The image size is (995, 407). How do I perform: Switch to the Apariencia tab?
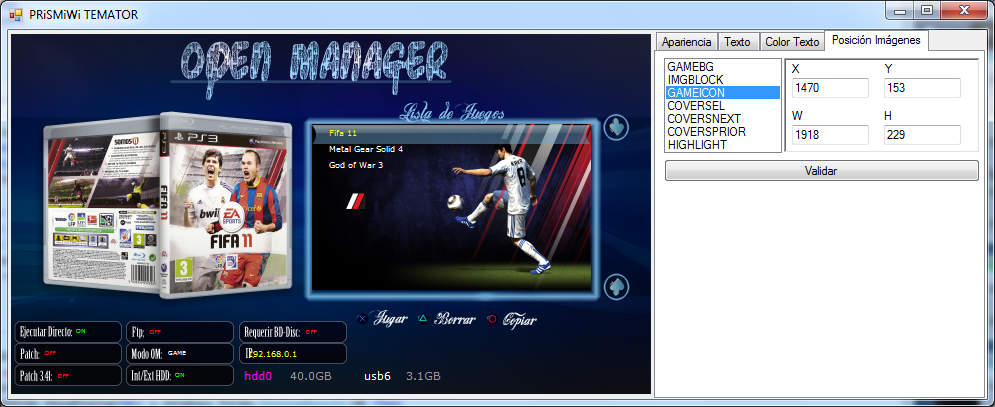pyautogui.click(x=686, y=42)
